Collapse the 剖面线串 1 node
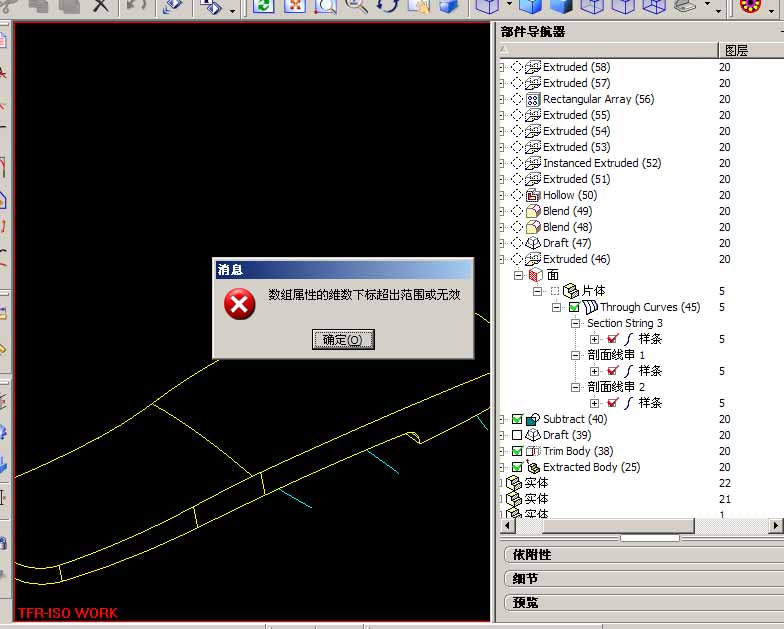The image size is (784, 629). coord(576,355)
